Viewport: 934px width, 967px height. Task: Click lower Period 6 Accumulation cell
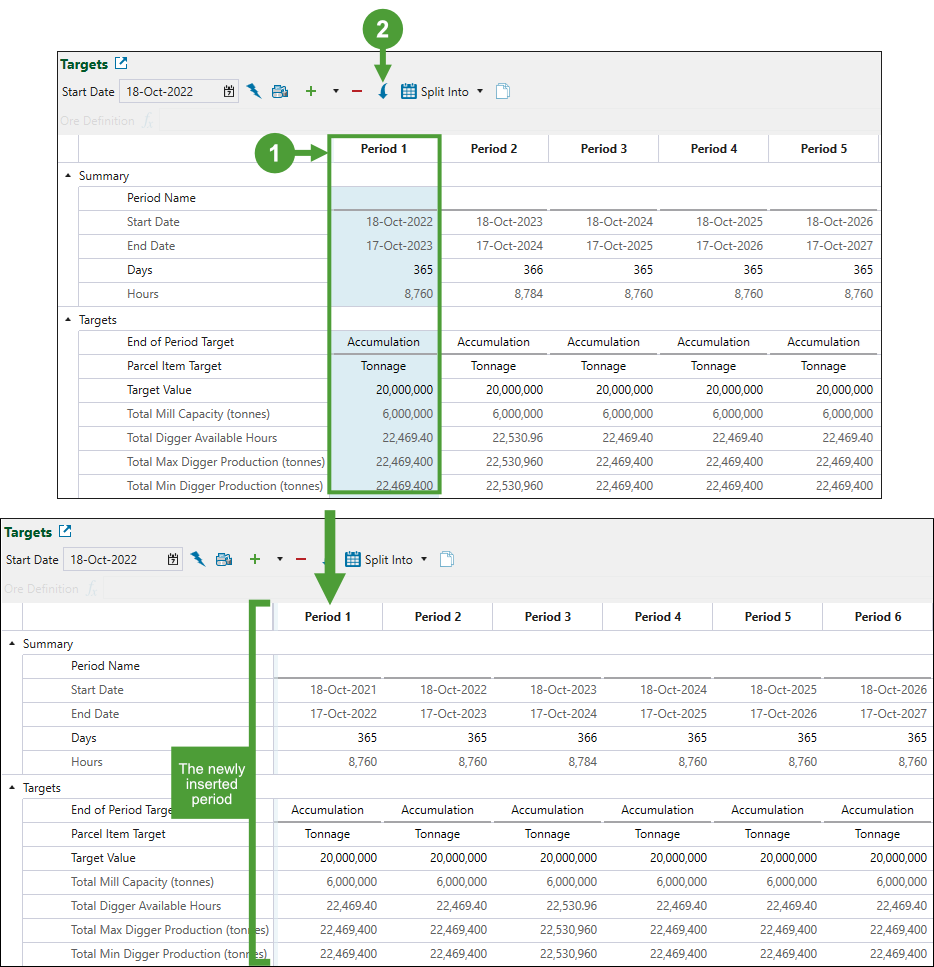click(877, 810)
